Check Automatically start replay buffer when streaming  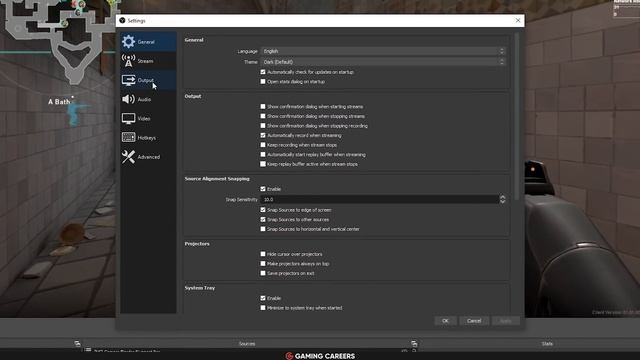263,154
